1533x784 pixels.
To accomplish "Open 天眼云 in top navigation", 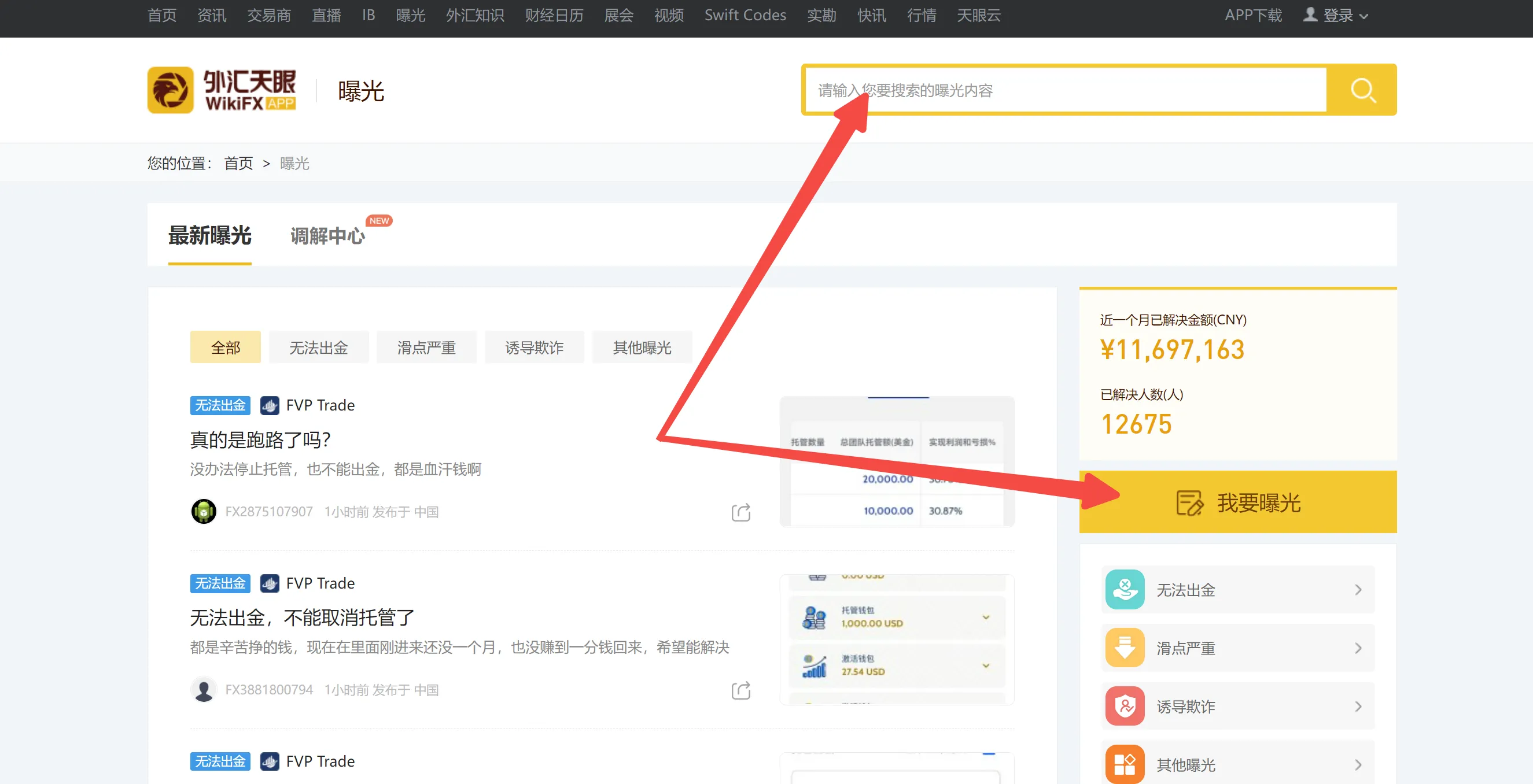I will click(x=979, y=15).
